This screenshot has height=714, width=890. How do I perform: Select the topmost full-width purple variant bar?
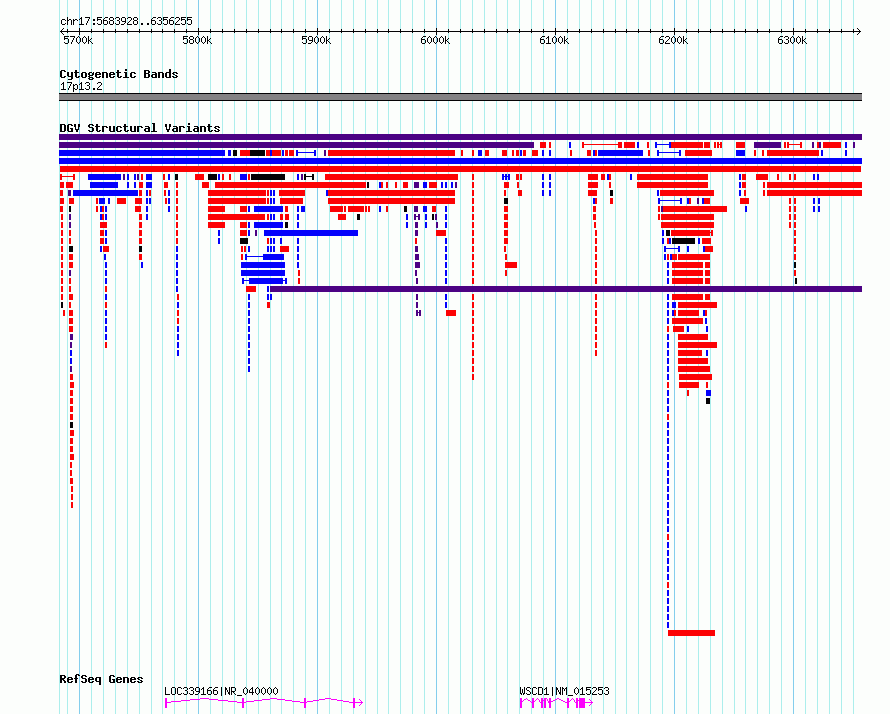pyautogui.click(x=460, y=137)
